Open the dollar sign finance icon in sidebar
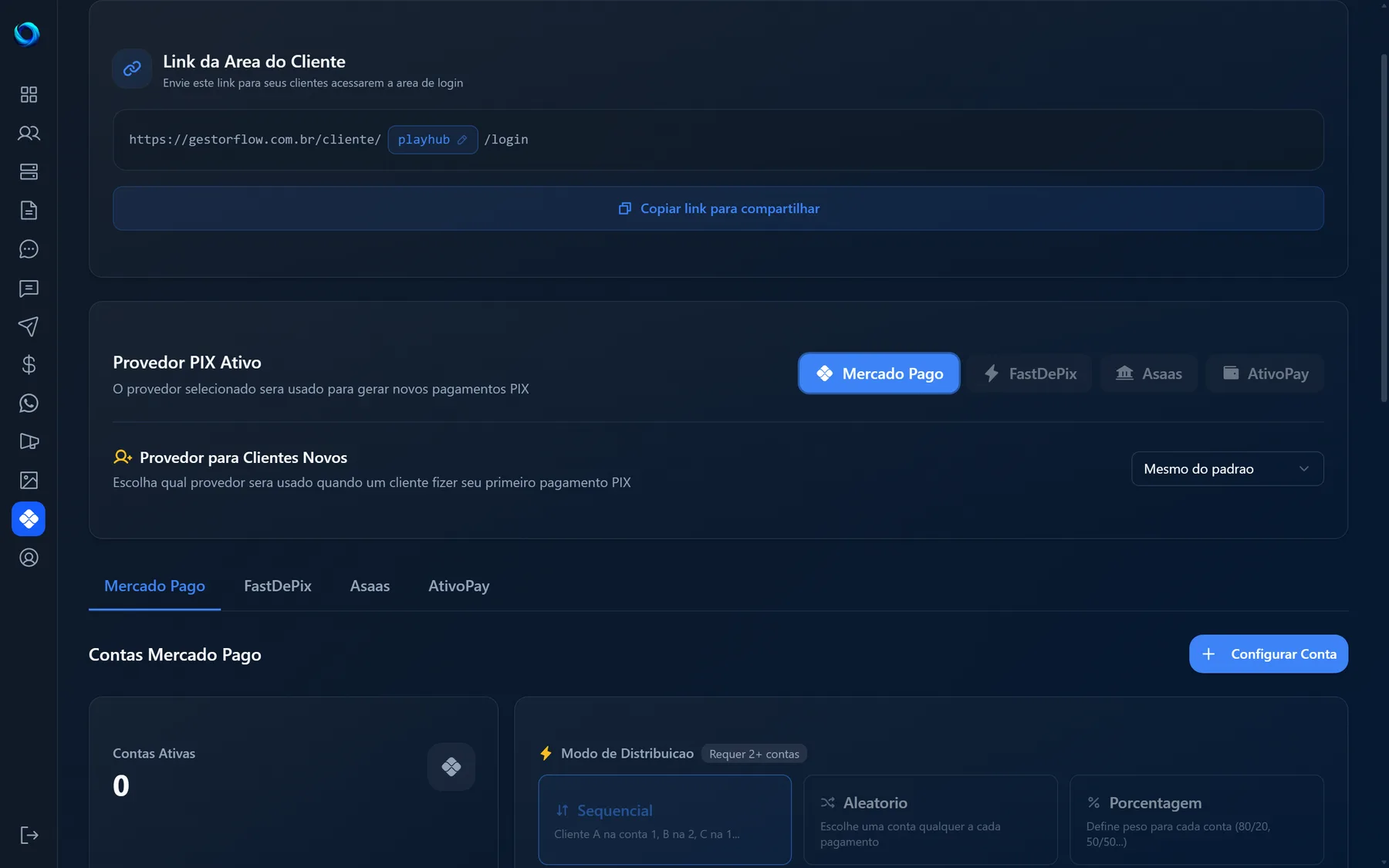This screenshot has width=1389, height=868. tap(29, 364)
